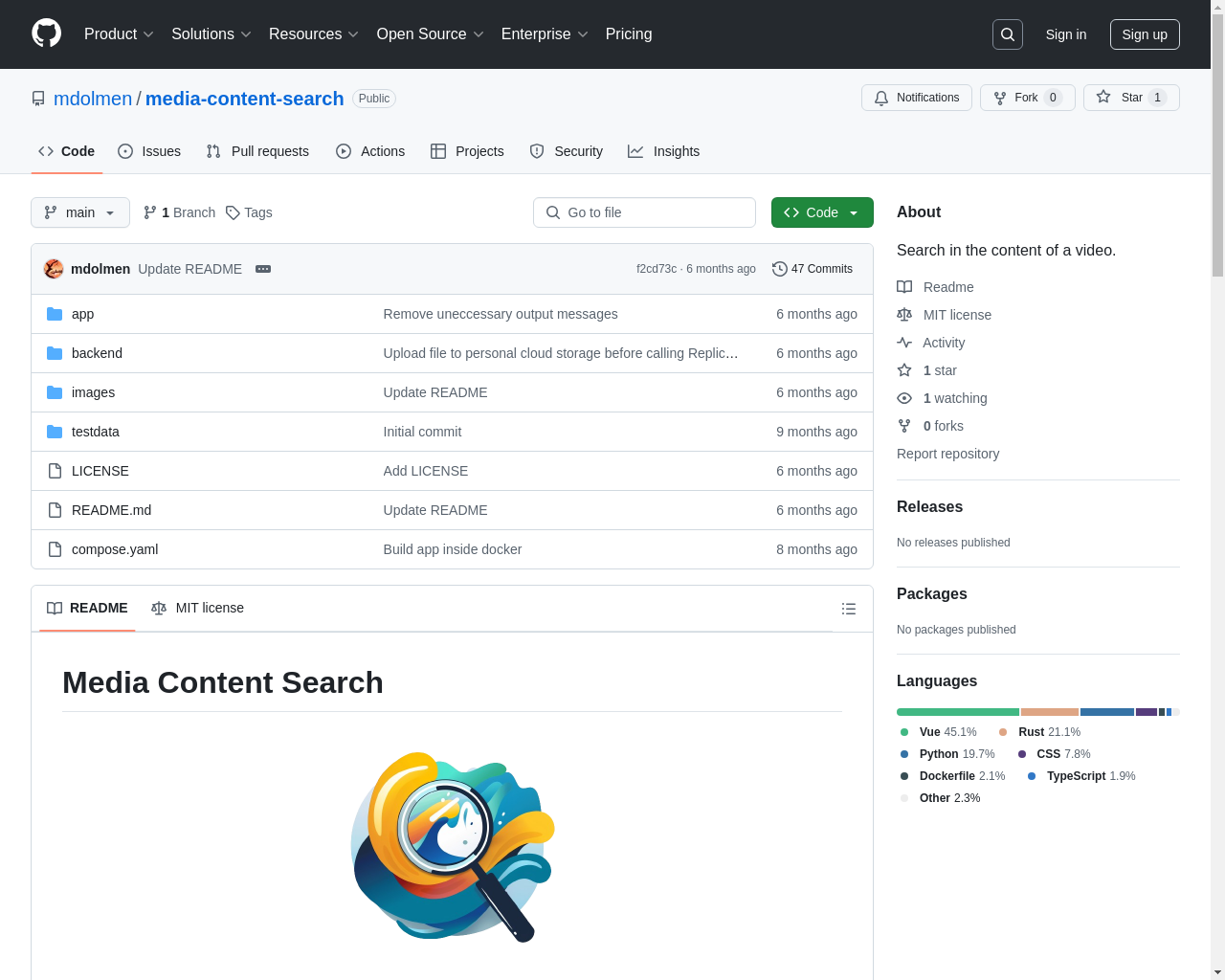Open the backend folder name

(x=97, y=353)
